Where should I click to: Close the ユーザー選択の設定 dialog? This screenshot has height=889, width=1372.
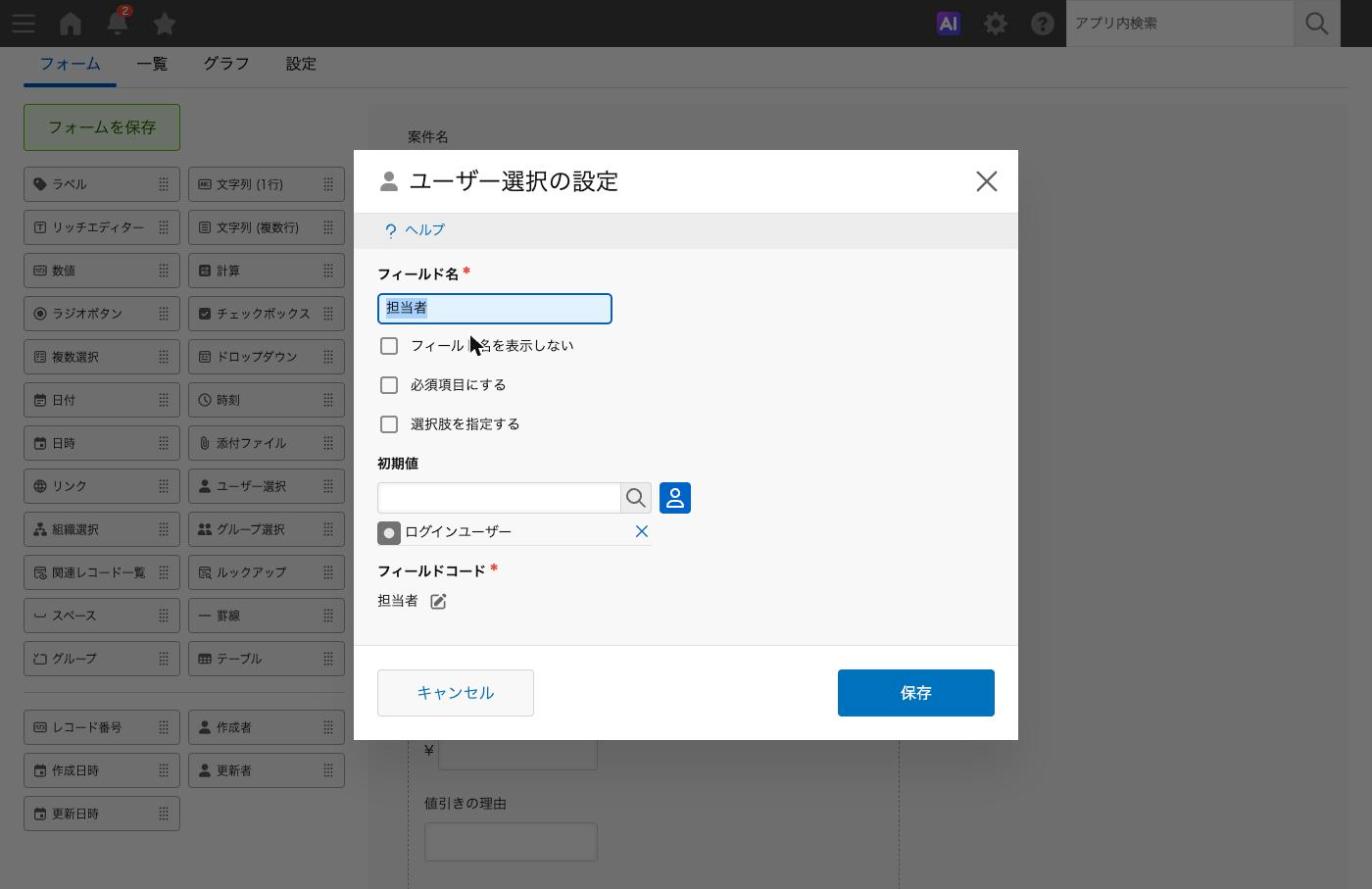(x=986, y=181)
